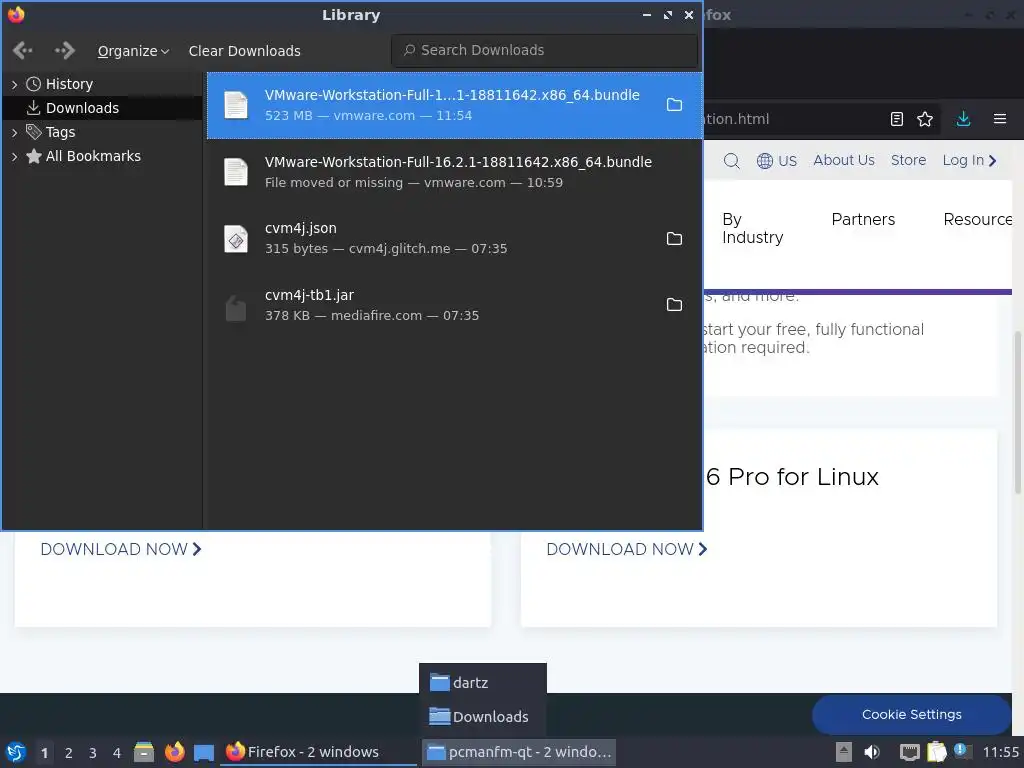This screenshot has width=1024, height=768.
Task: Click Log In on VMware page
Action: tap(969, 160)
